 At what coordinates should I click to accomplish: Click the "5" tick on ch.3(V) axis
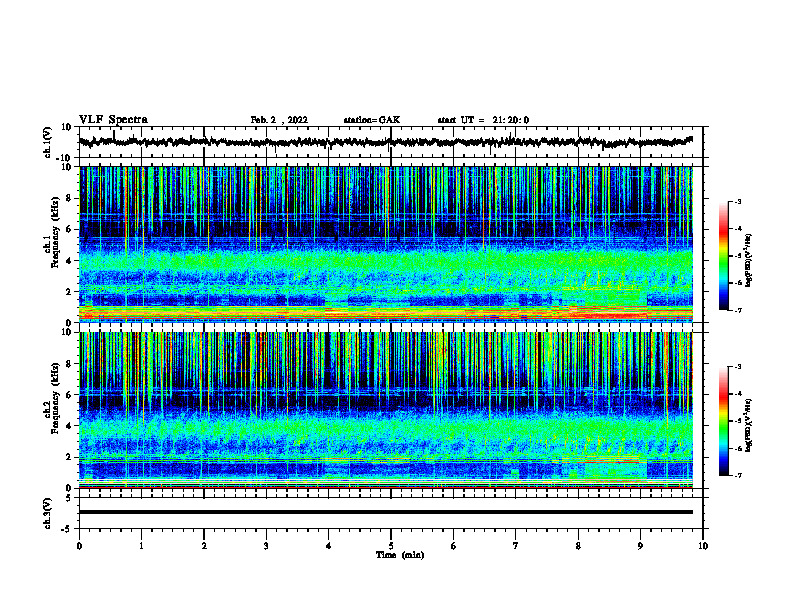70,498
